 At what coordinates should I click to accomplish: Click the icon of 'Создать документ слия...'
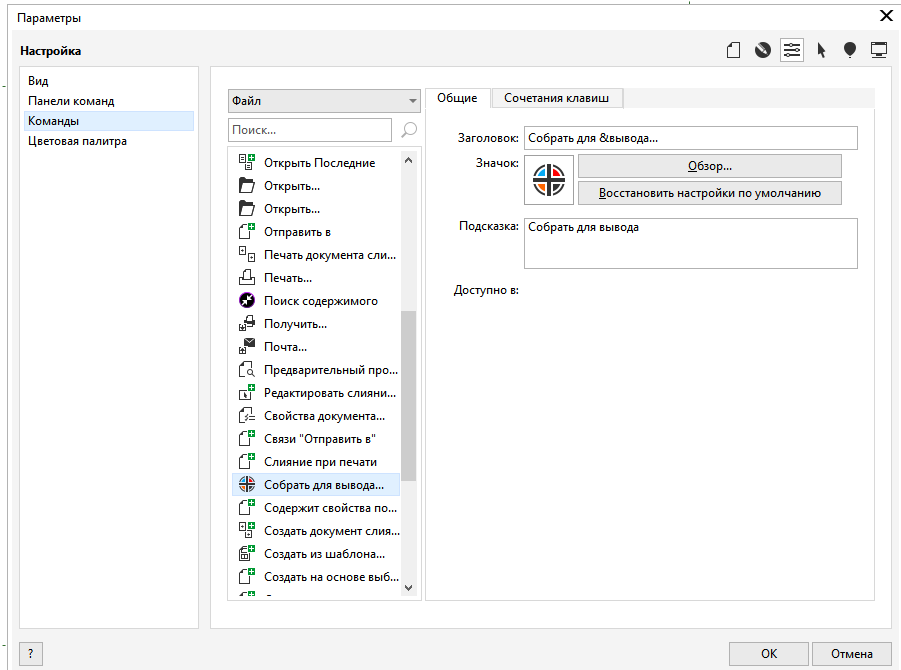(x=247, y=530)
